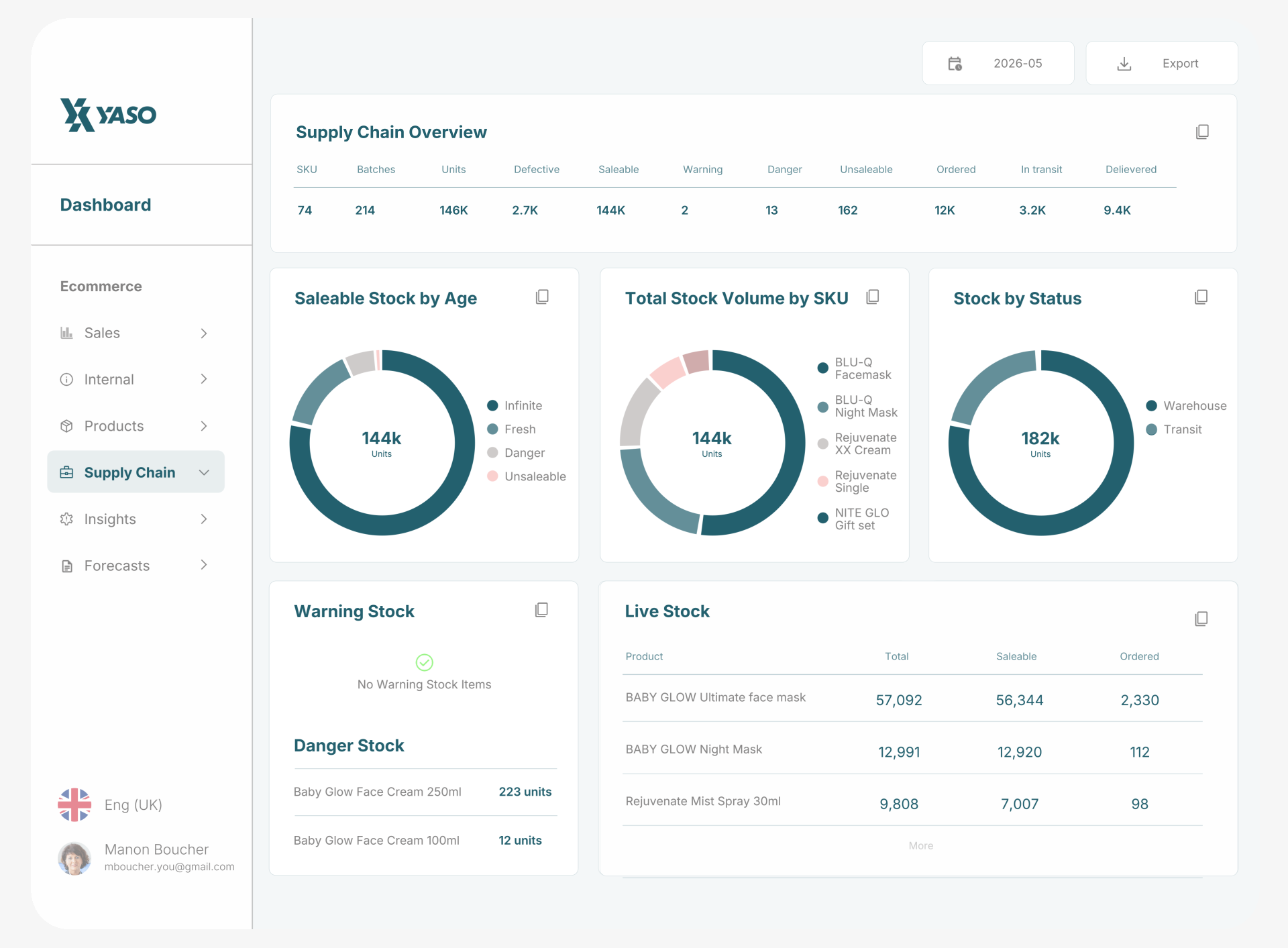The width and height of the screenshot is (1288, 948).
Task: Click the Internal info icon
Action: [66, 380]
